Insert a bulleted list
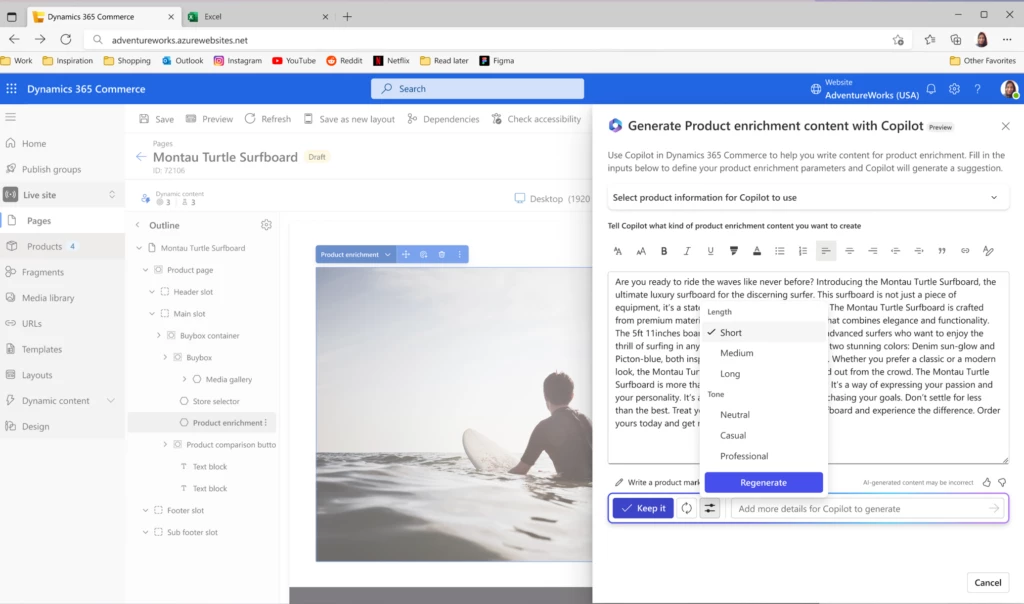This screenshot has height=604, width=1024. [779, 251]
